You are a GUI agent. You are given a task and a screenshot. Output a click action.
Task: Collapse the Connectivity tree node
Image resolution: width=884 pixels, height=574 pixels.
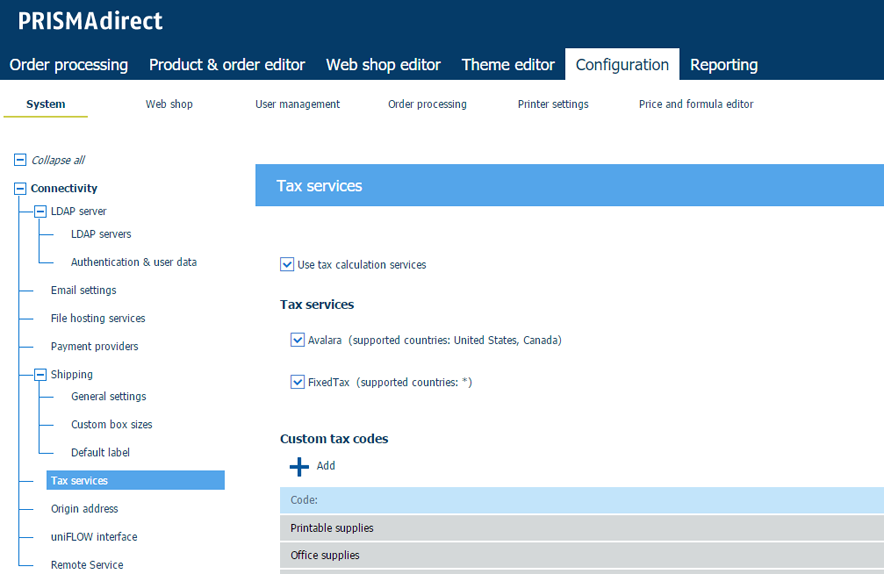pos(20,188)
